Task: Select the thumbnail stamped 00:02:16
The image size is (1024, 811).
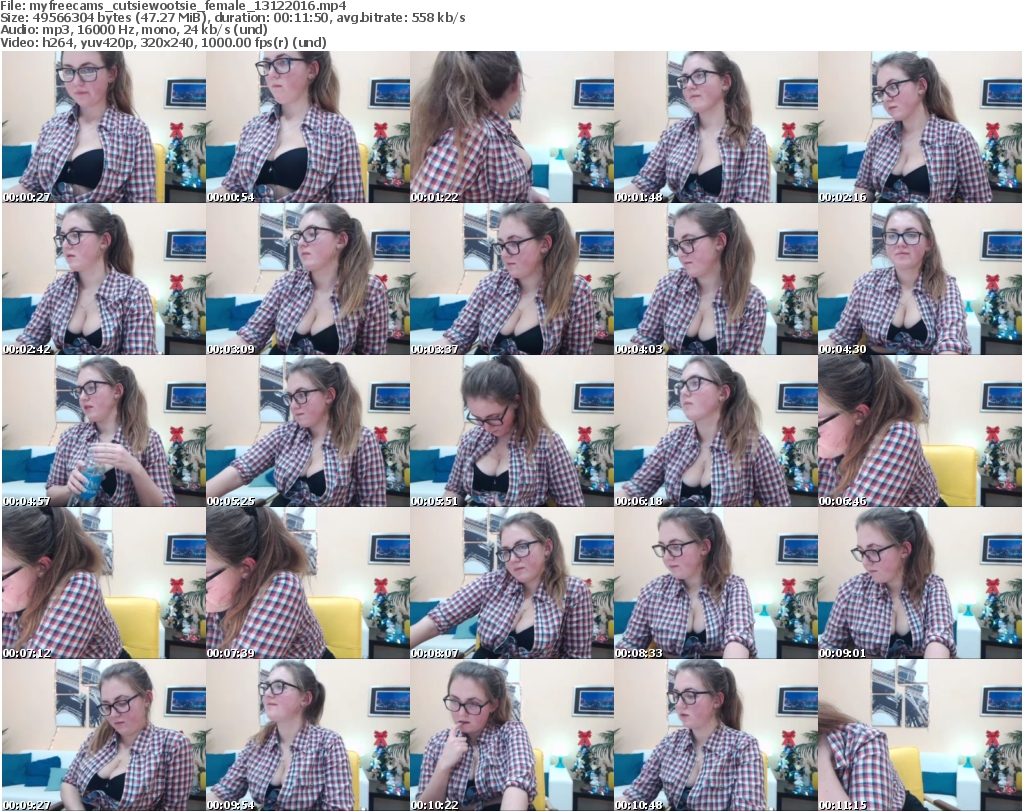Action: pyautogui.click(x=920, y=127)
